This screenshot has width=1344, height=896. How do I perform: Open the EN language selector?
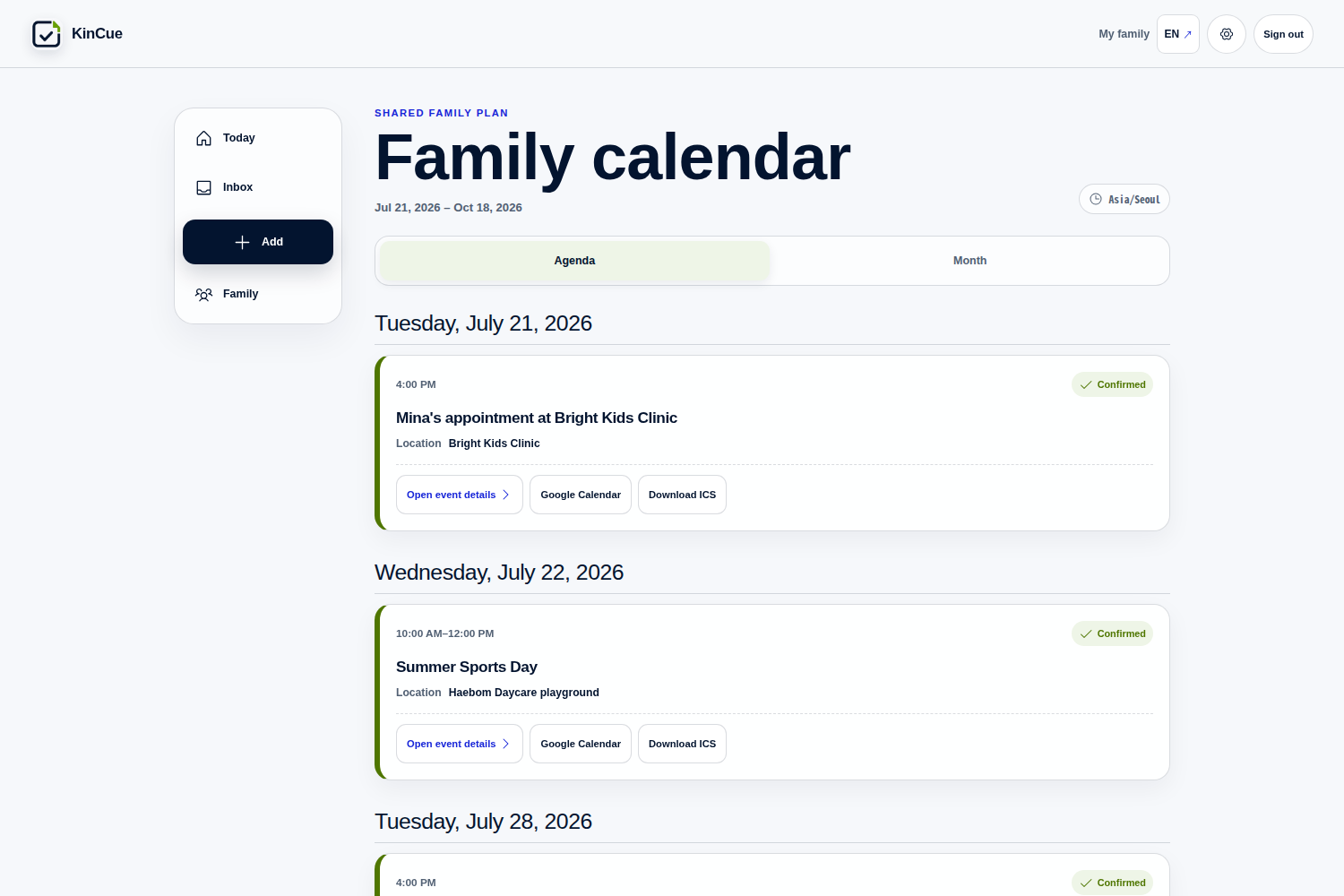1178,34
